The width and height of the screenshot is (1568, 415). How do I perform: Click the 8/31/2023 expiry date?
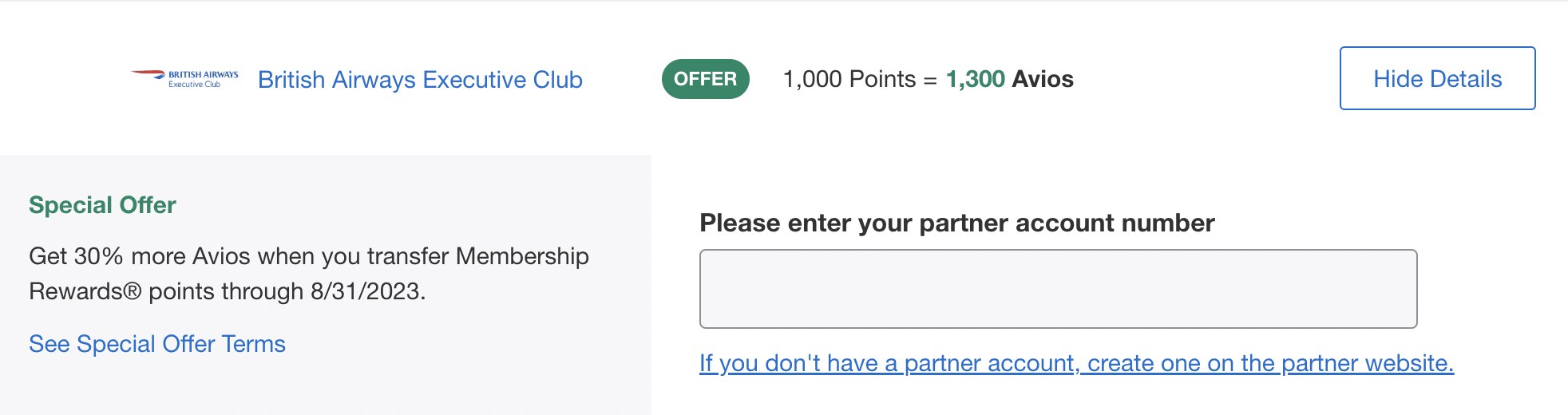coord(366,291)
